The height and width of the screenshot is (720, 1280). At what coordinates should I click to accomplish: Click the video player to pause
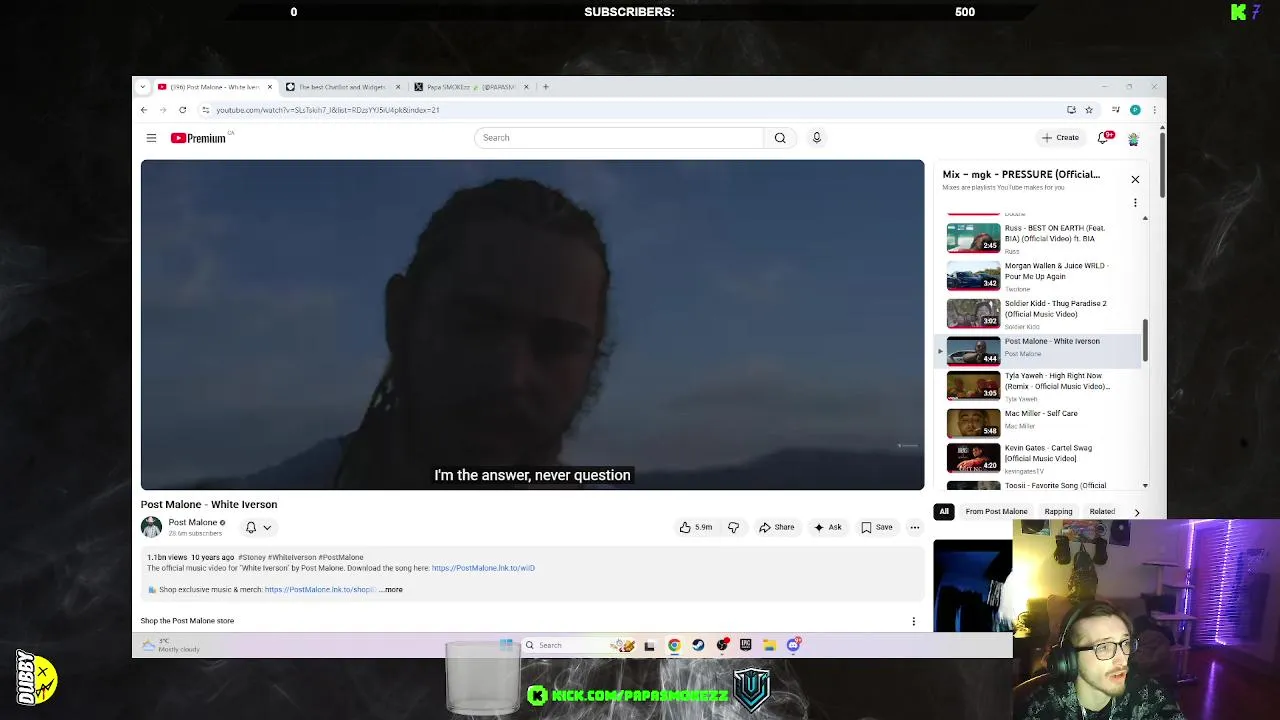pyautogui.click(x=532, y=325)
